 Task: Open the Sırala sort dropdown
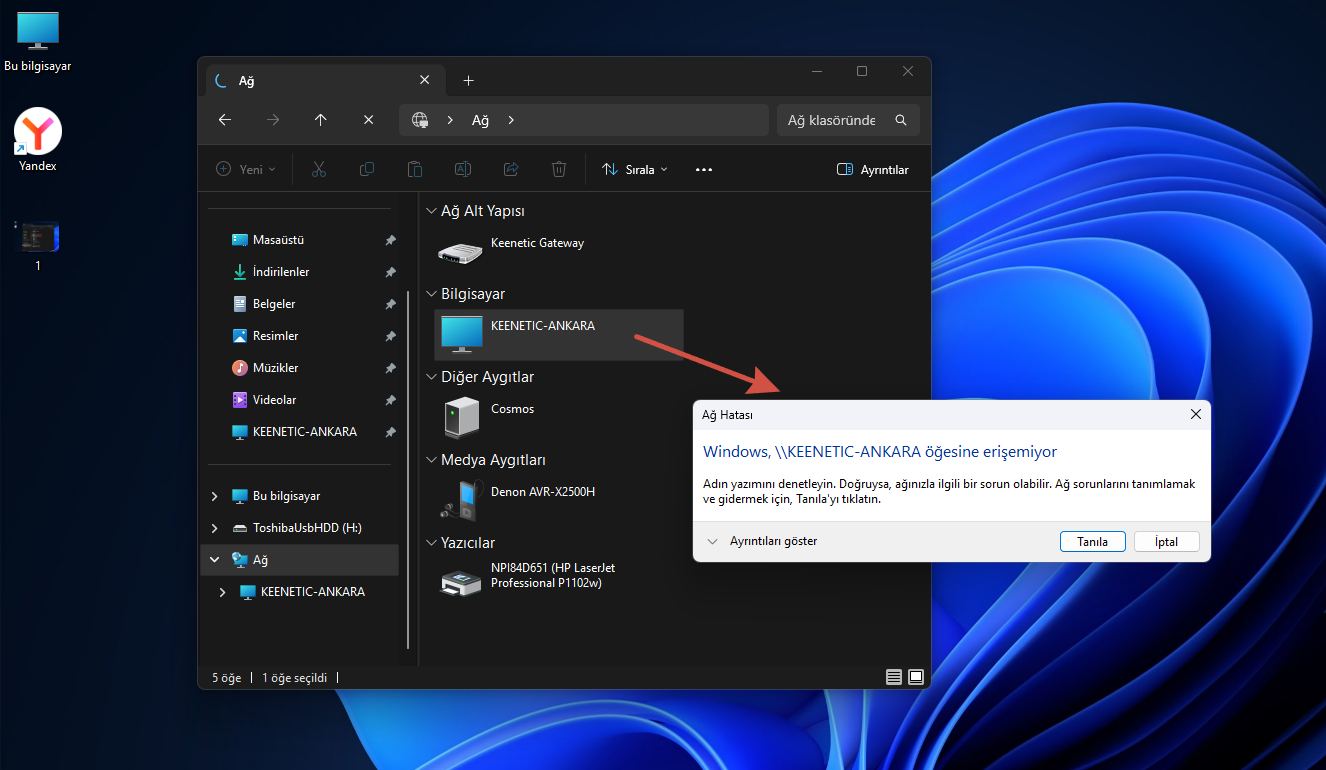coord(635,170)
